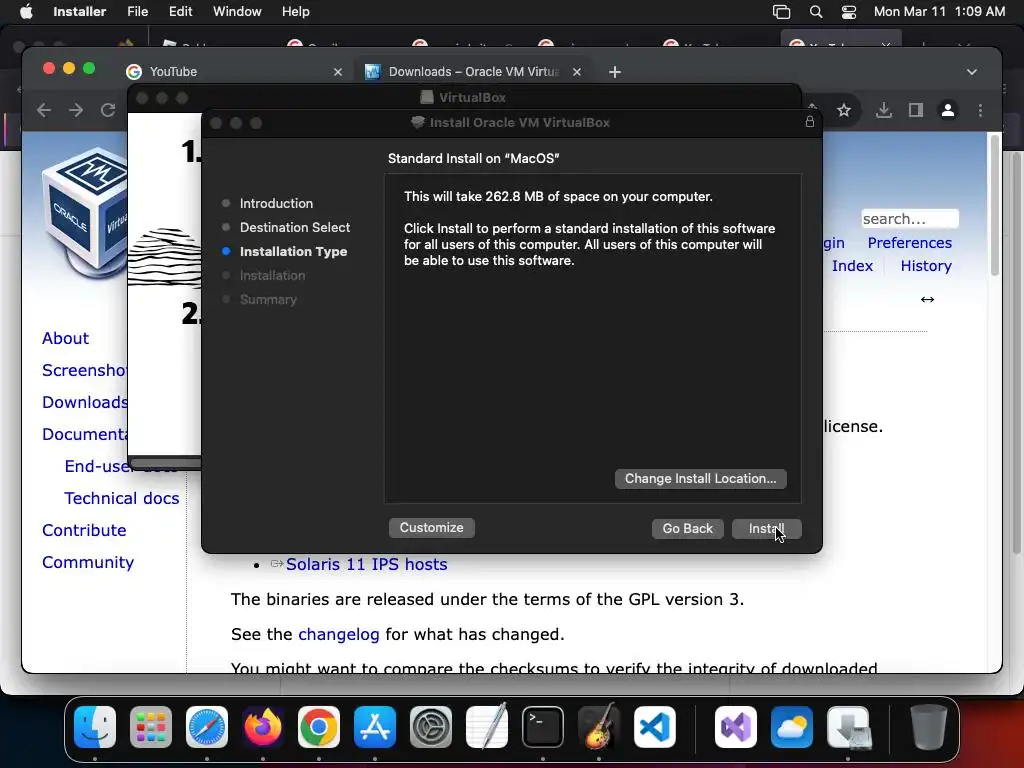This screenshot has height=768, width=1024.
Task: Open Spotlight search in menu bar
Action: tap(816, 12)
